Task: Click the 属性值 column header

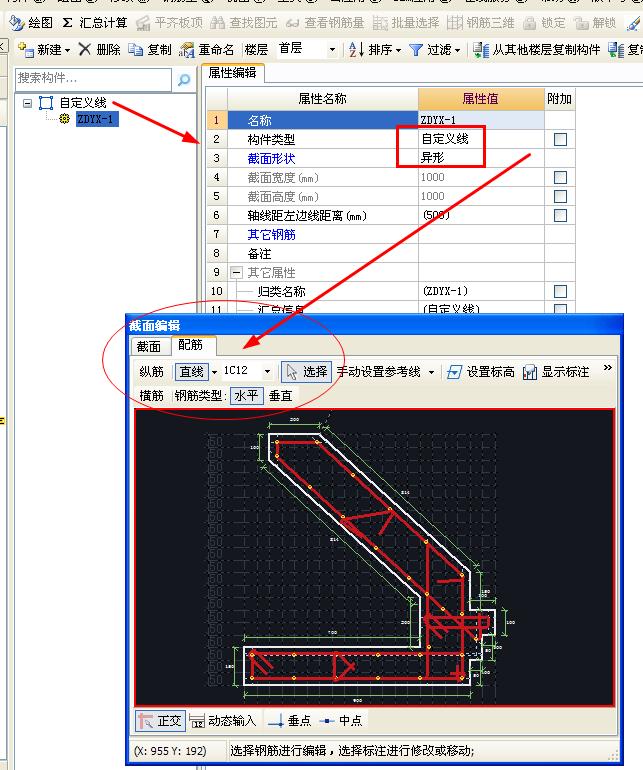Action: (481, 99)
